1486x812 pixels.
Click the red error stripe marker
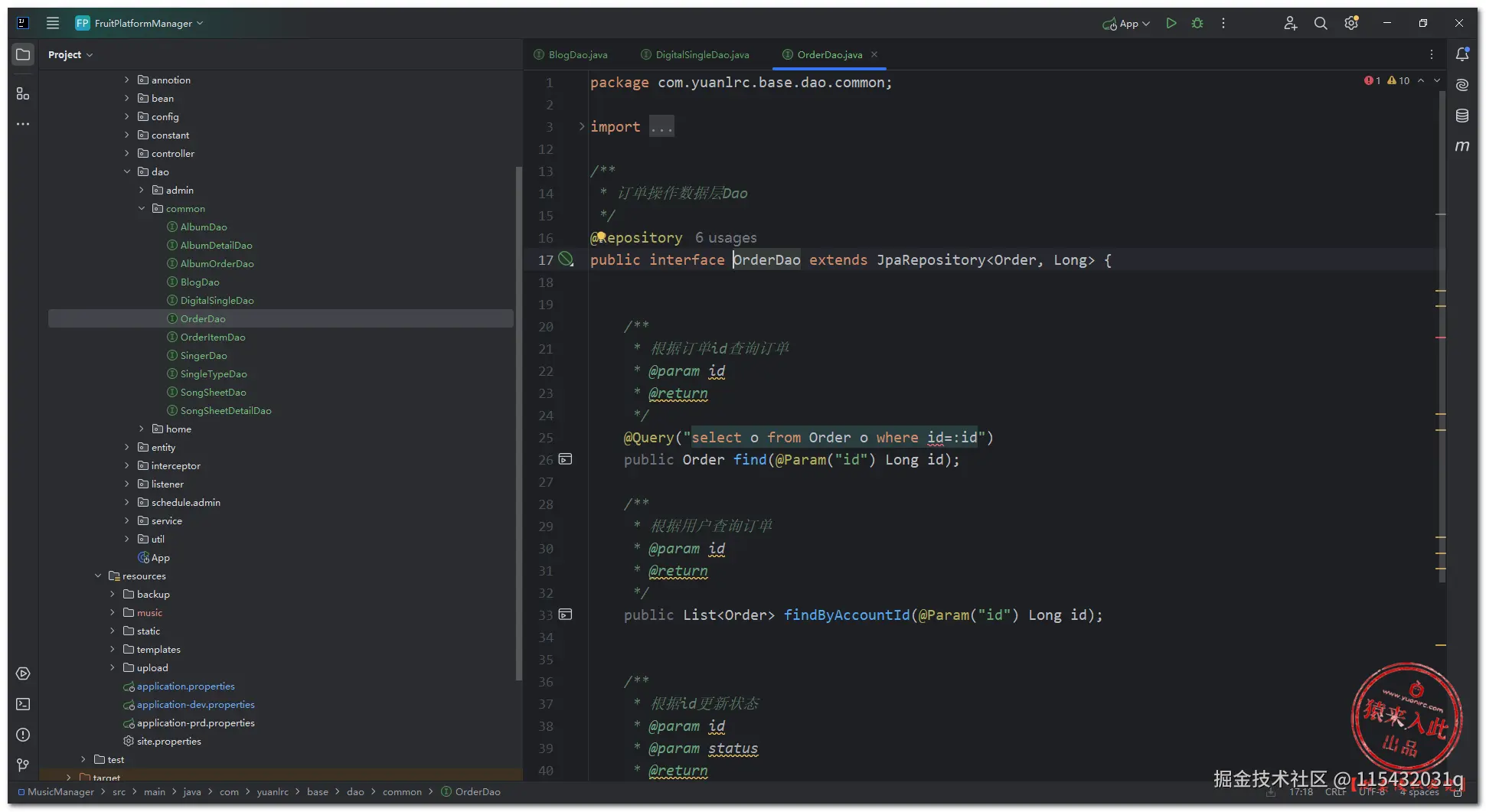point(1441,337)
